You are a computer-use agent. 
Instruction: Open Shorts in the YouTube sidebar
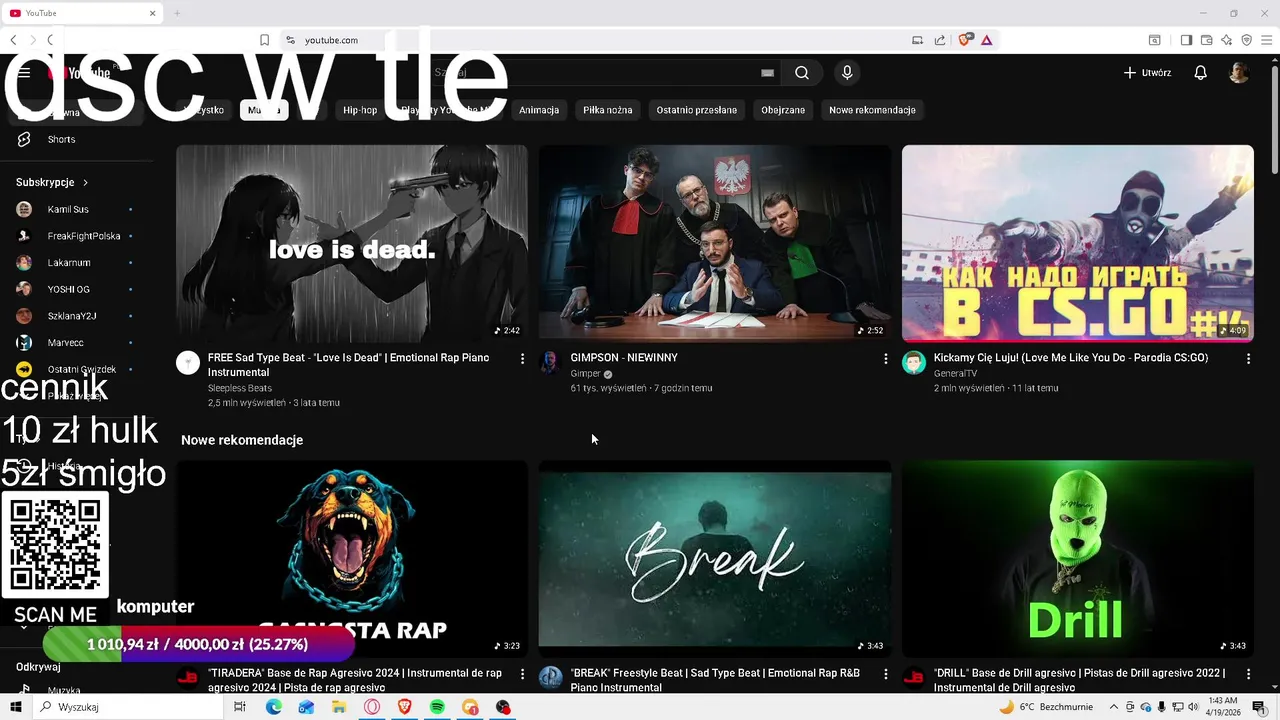click(61, 139)
